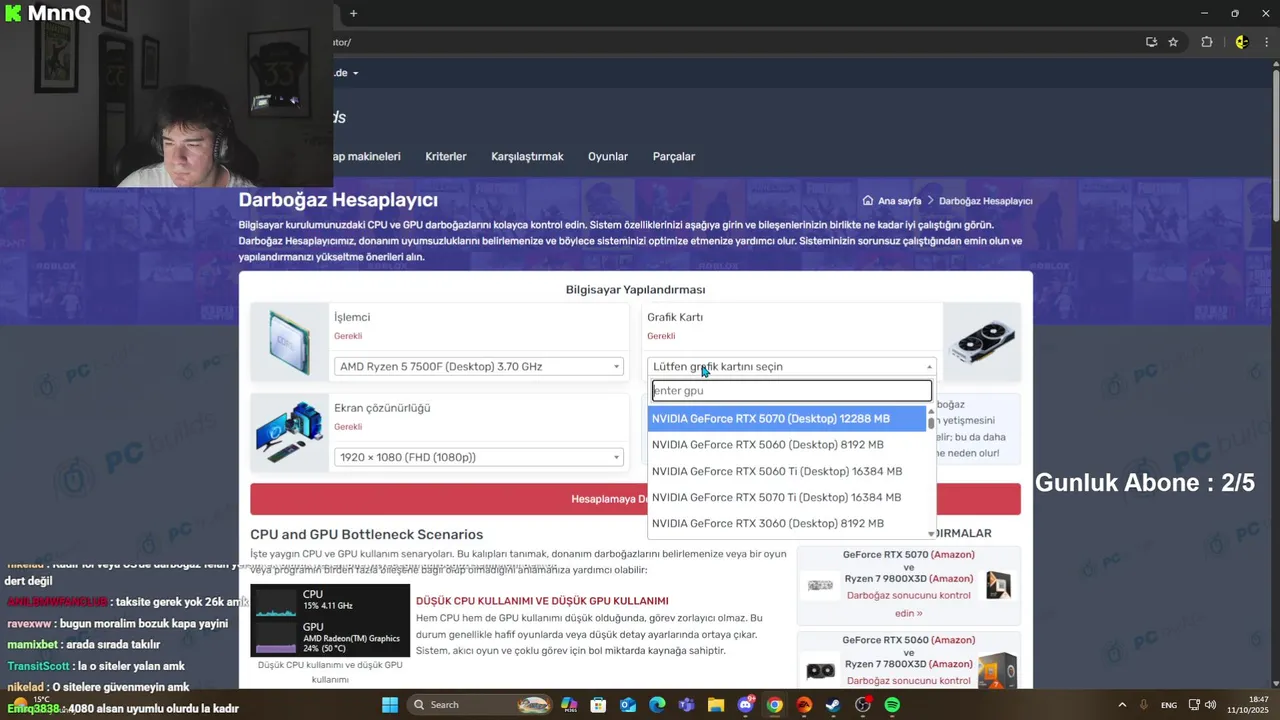Viewport: 1280px width, 720px height.
Task: Open Ryzen 7 7800X3D Amazon link
Action: click(x=951, y=664)
